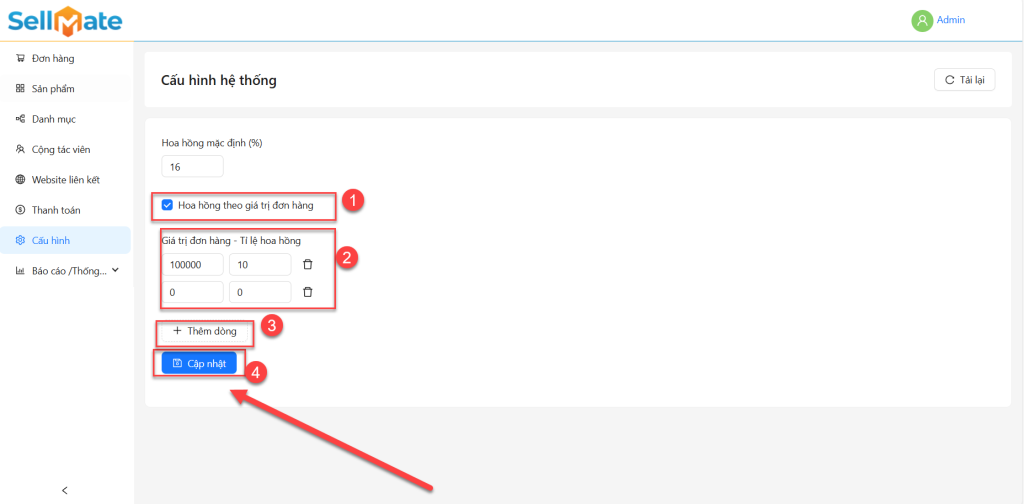Click the shopping cart icon for Đơn hàng
The width and height of the screenshot is (1024, 504).
point(21,58)
